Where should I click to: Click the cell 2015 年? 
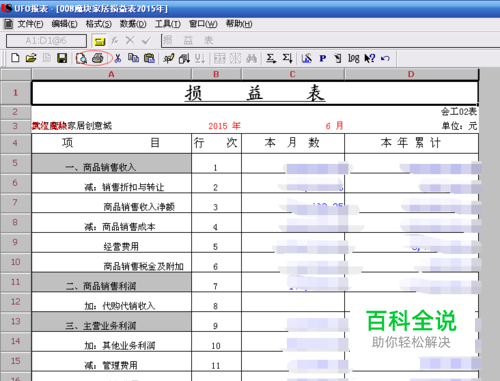pos(224,126)
